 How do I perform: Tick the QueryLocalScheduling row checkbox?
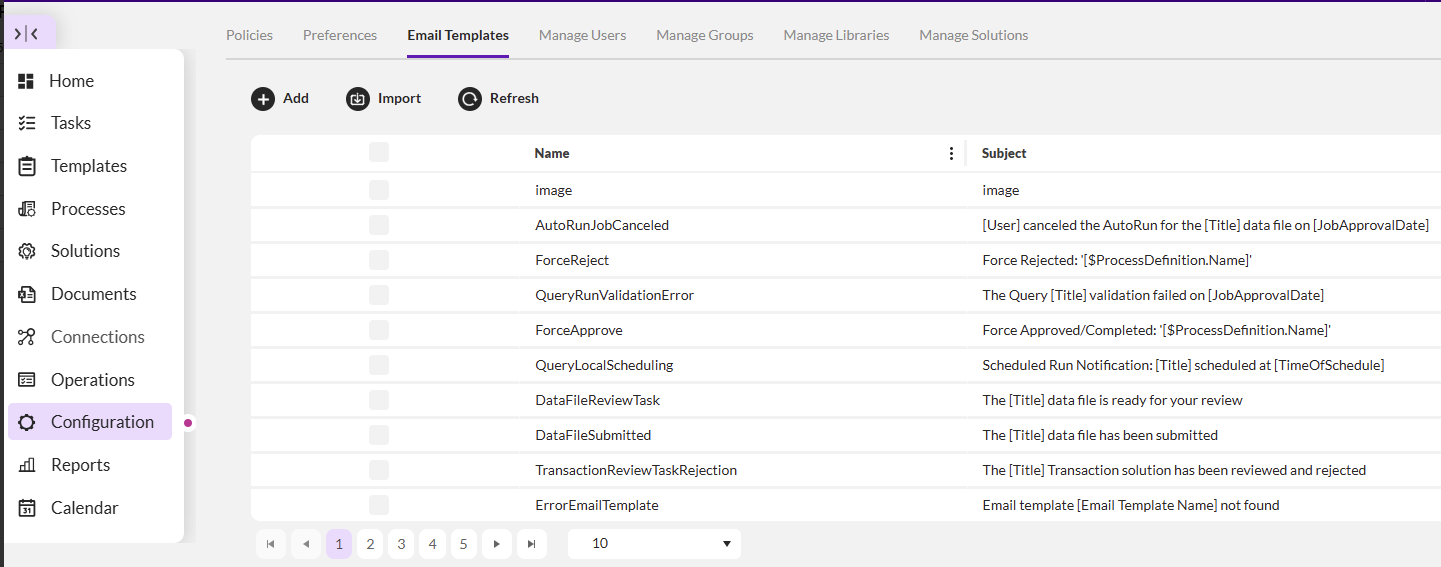pos(379,365)
